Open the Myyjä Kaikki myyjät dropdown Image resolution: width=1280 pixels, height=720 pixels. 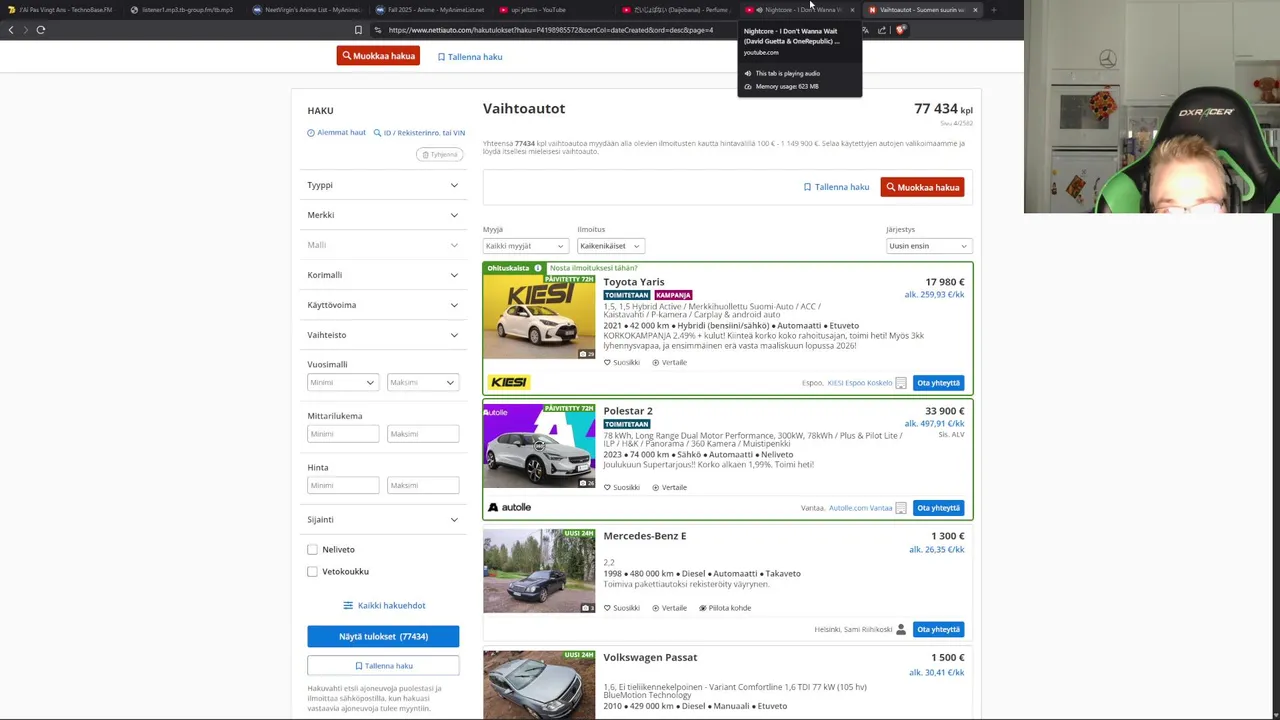525,246
